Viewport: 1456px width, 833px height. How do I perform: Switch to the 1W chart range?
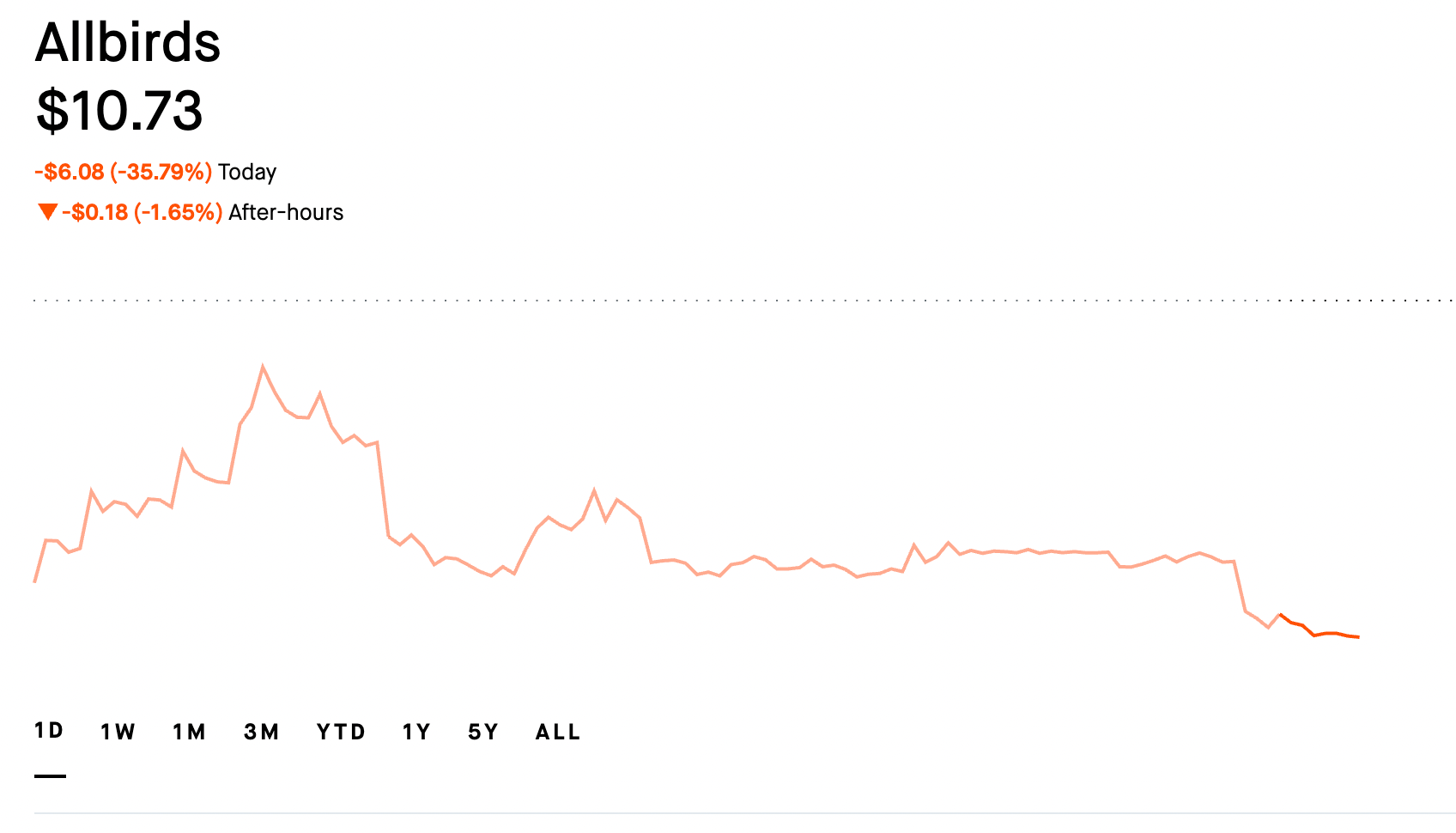pos(118,732)
